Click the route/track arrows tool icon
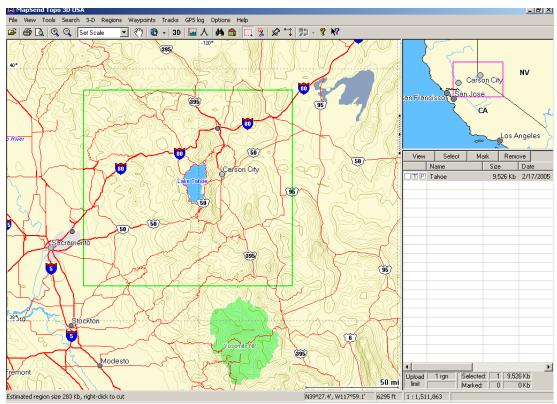Viewport: 557px width, 404px height. 288,32
